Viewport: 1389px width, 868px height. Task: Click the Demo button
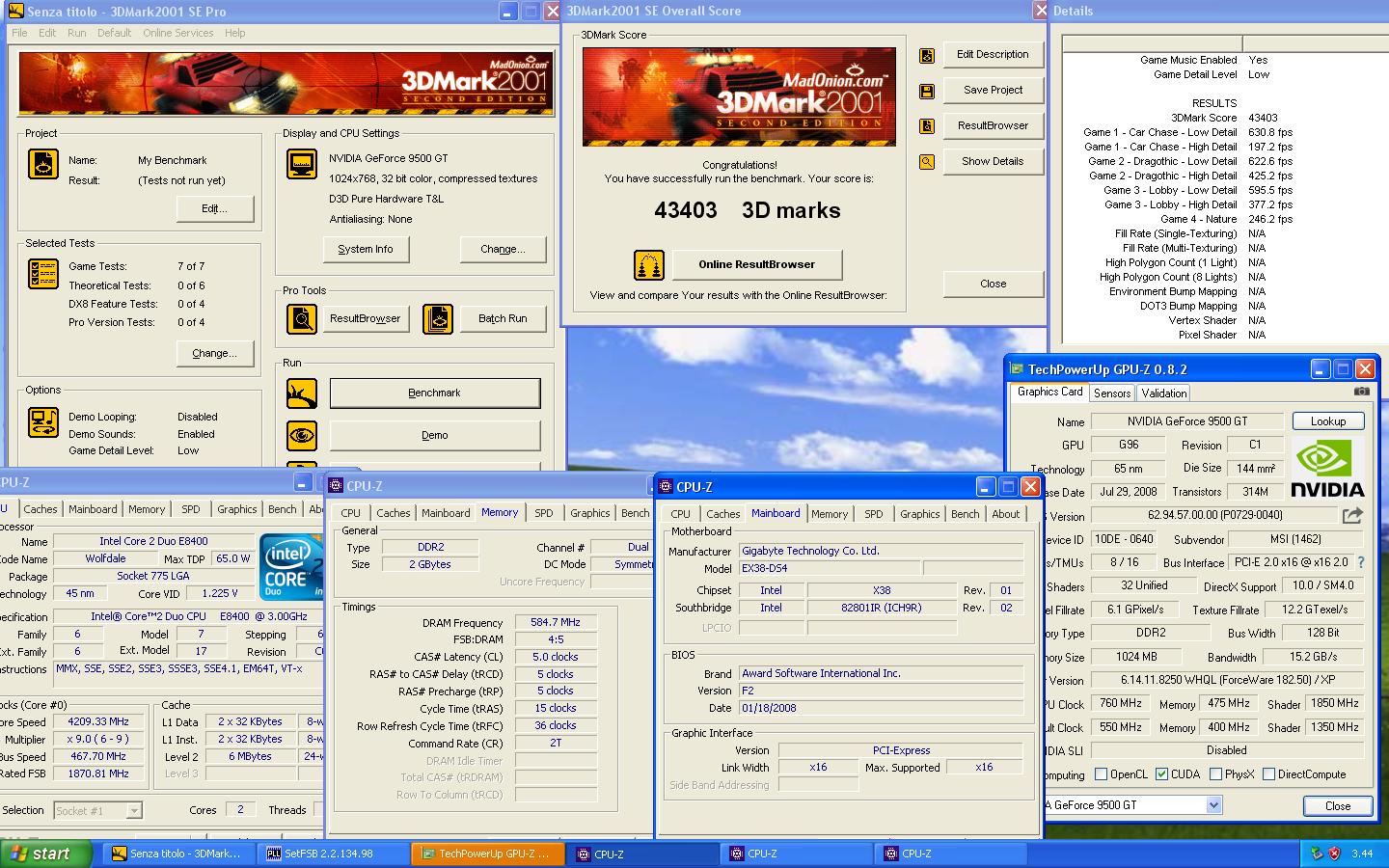click(x=435, y=435)
